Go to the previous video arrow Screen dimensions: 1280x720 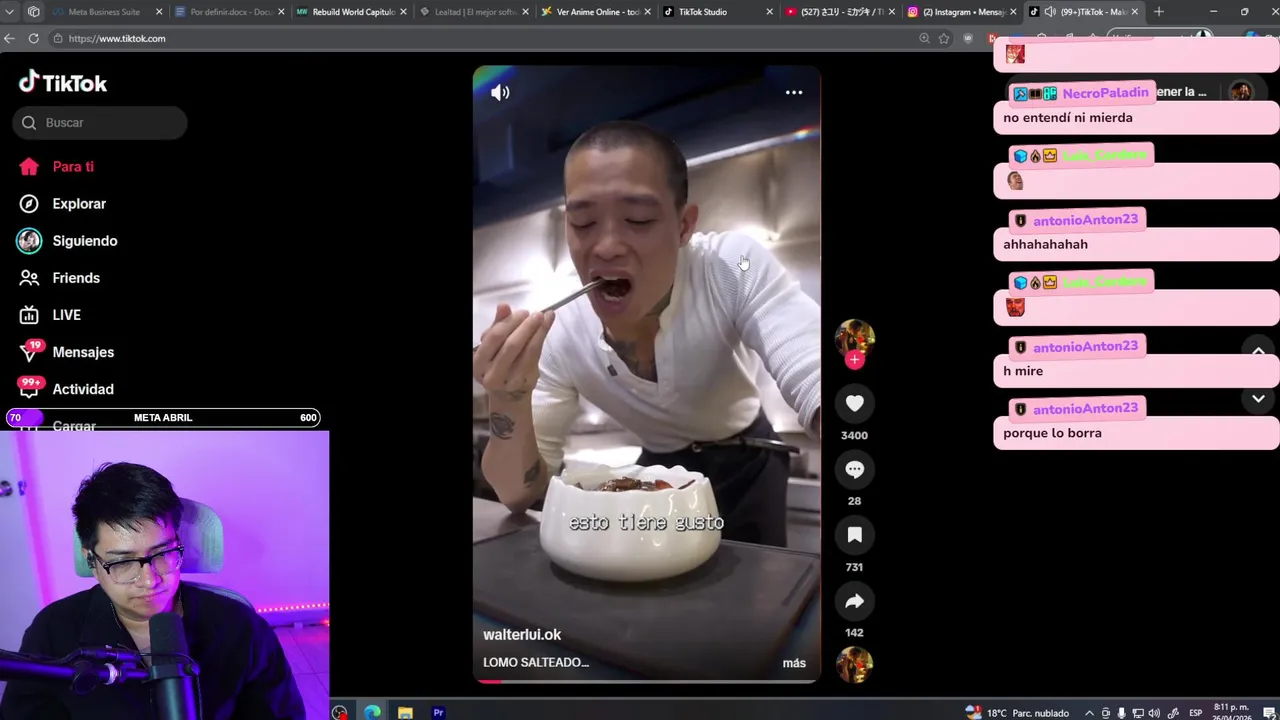[x=1258, y=351]
